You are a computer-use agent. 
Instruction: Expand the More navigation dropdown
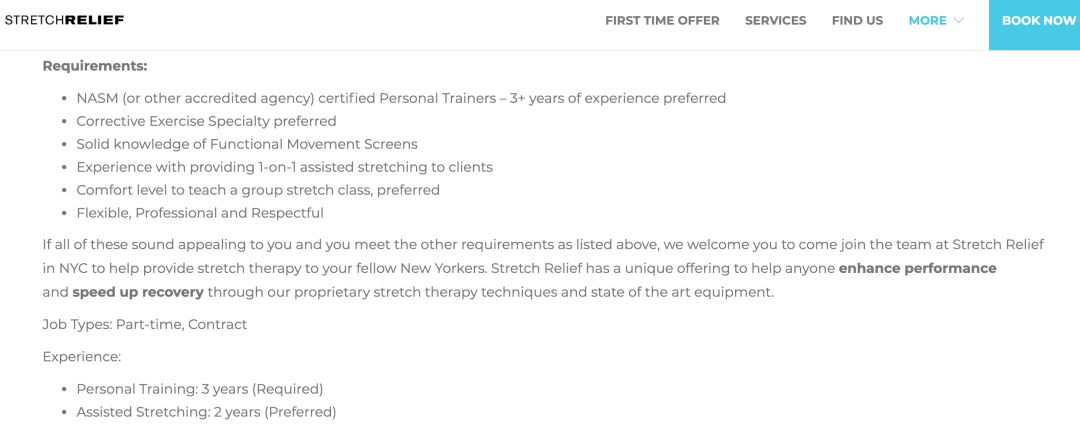click(935, 21)
